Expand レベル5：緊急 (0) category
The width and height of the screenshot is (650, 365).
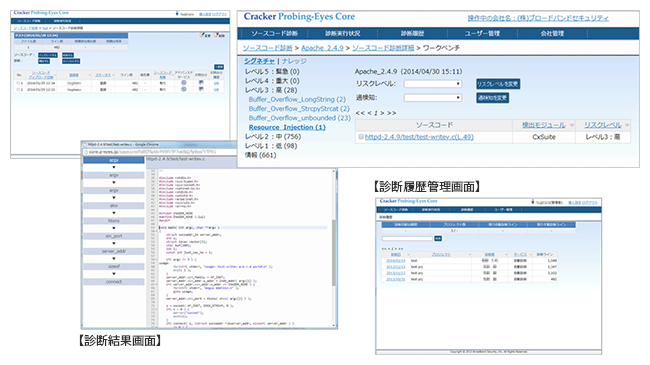[x=272, y=71]
